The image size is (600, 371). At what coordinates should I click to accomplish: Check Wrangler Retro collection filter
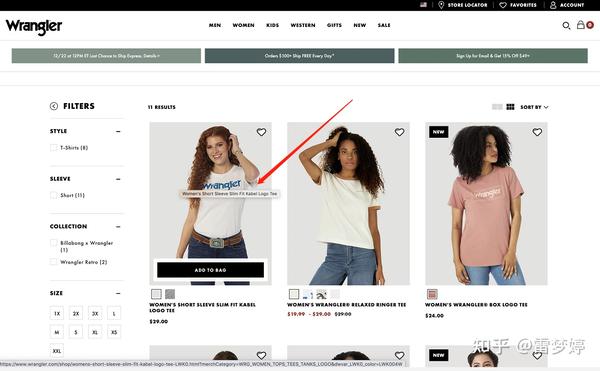click(54, 262)
